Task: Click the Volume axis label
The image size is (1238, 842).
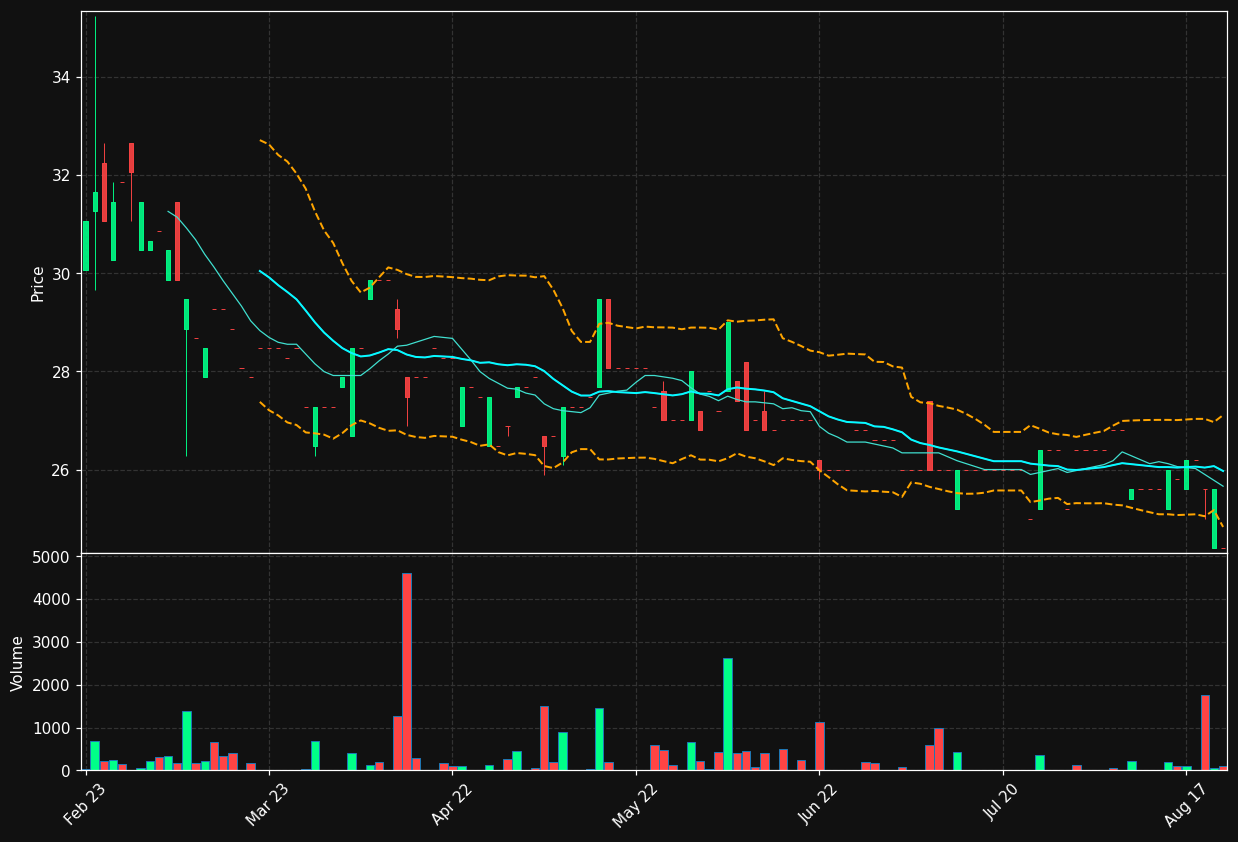Action: point(18,663)
